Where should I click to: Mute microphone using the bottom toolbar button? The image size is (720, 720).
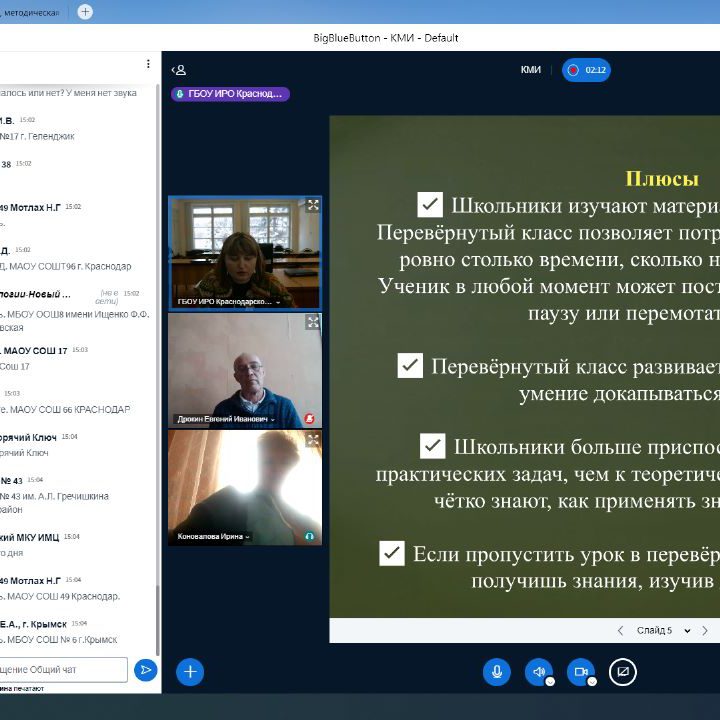[496, 672]
